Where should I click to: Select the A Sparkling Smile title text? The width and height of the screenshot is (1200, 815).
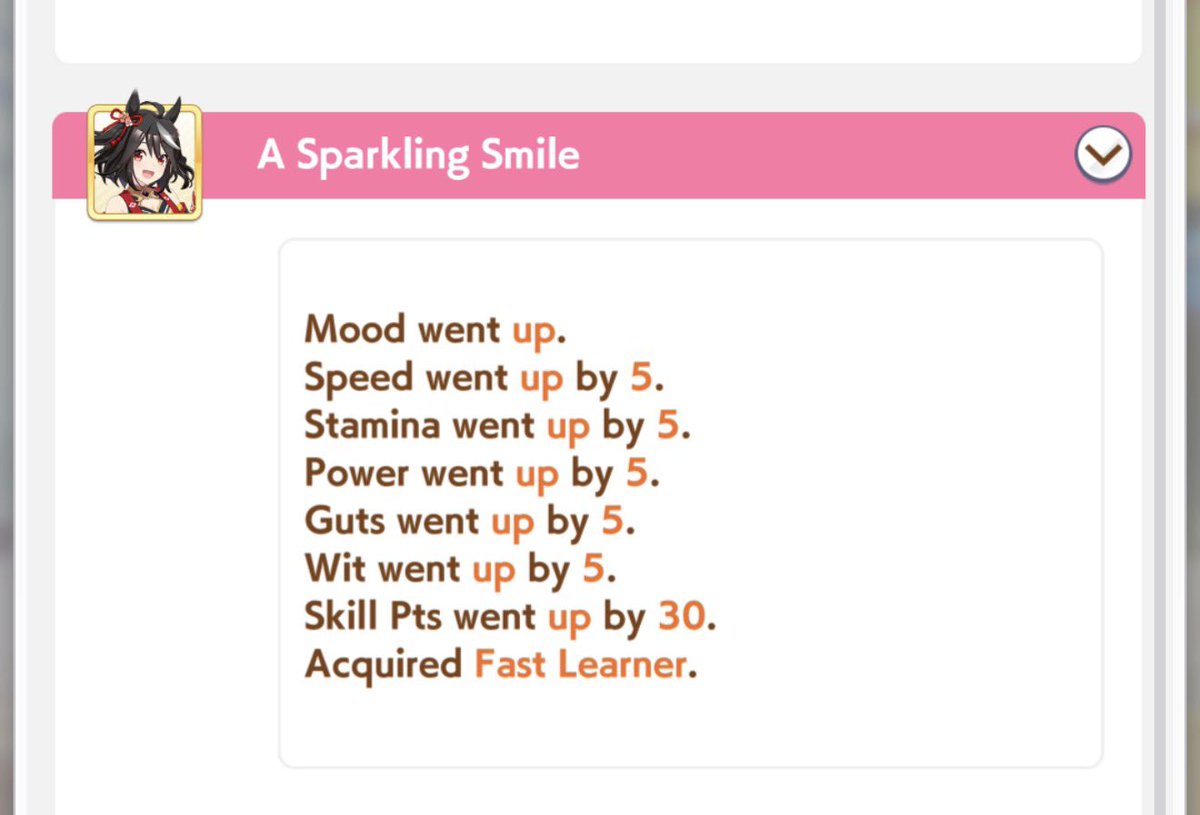[418, 155]
